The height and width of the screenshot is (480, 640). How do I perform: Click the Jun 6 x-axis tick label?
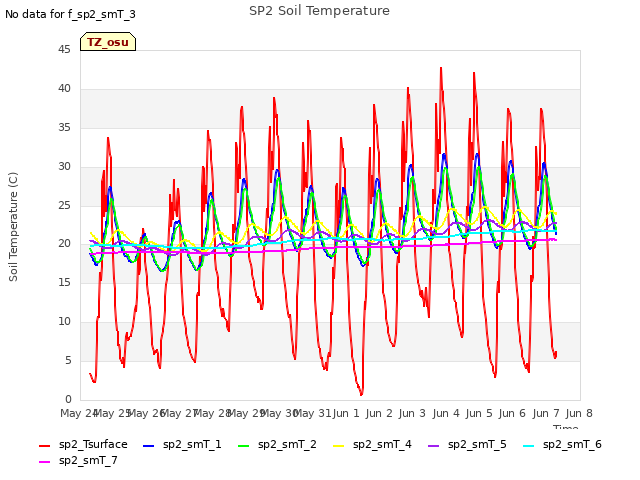[512, 413]
